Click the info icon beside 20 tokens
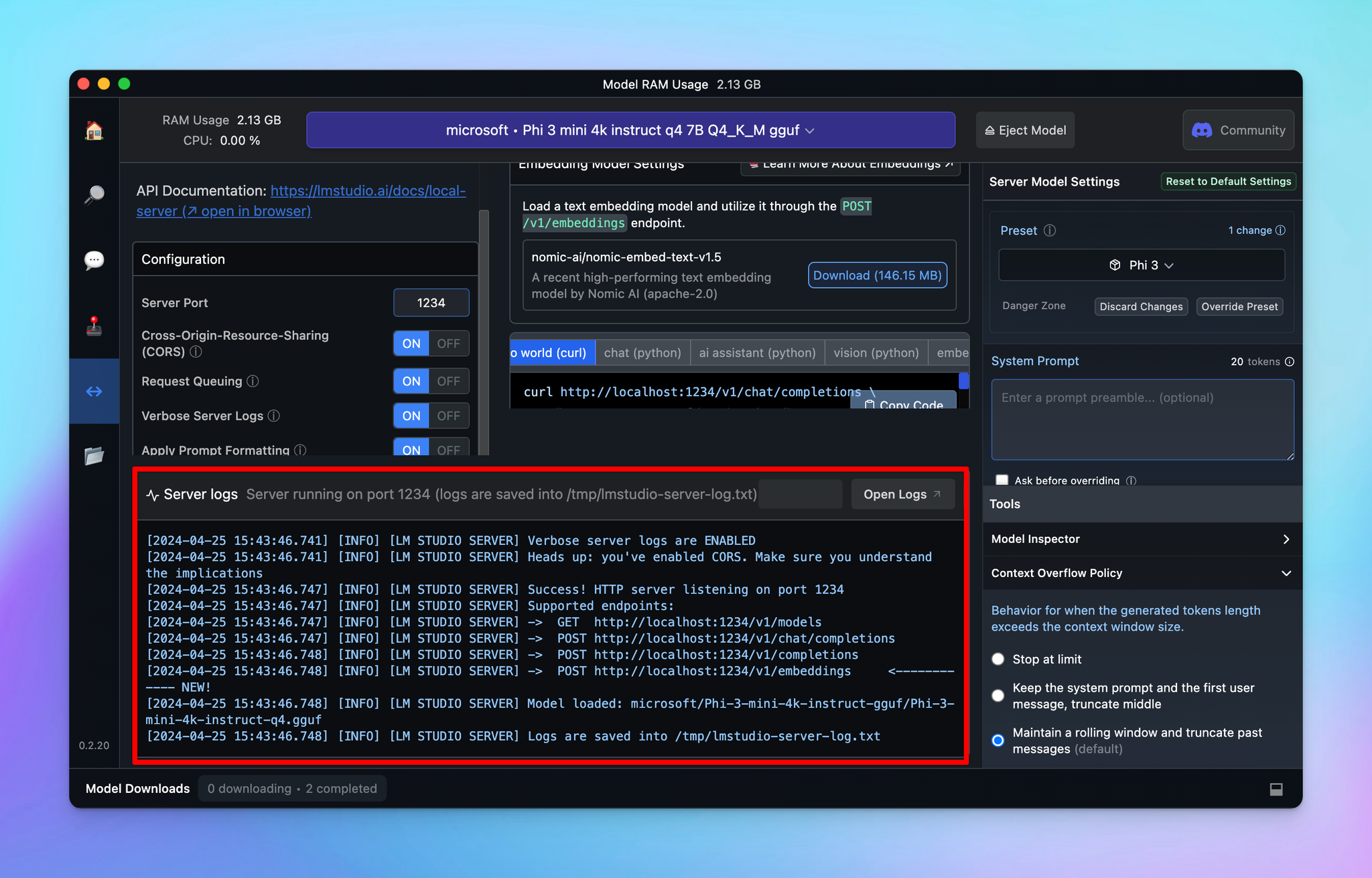This screenshot has width=1372, height=878. tap(1290, 361)
